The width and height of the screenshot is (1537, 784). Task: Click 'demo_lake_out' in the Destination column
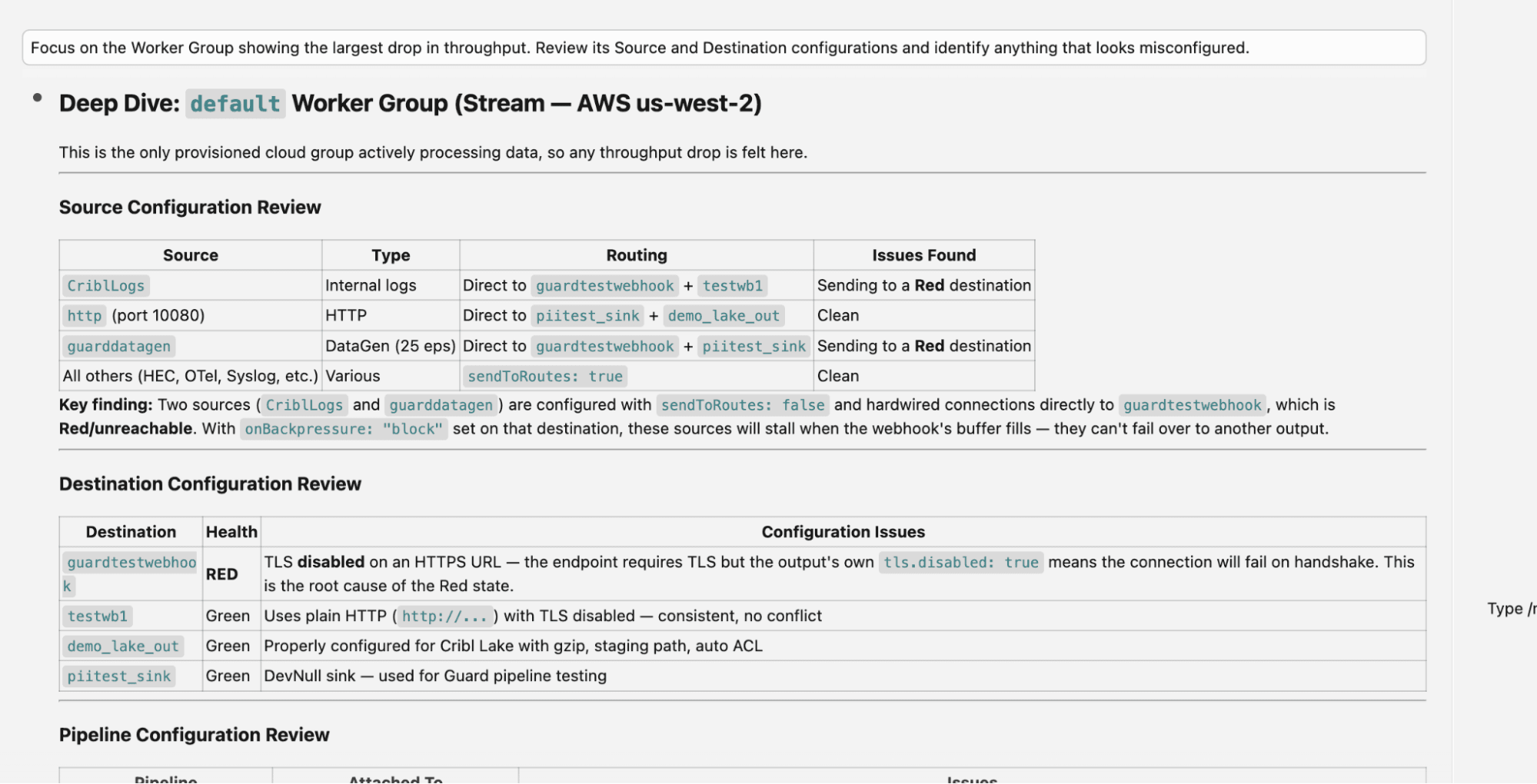(123, 646)
